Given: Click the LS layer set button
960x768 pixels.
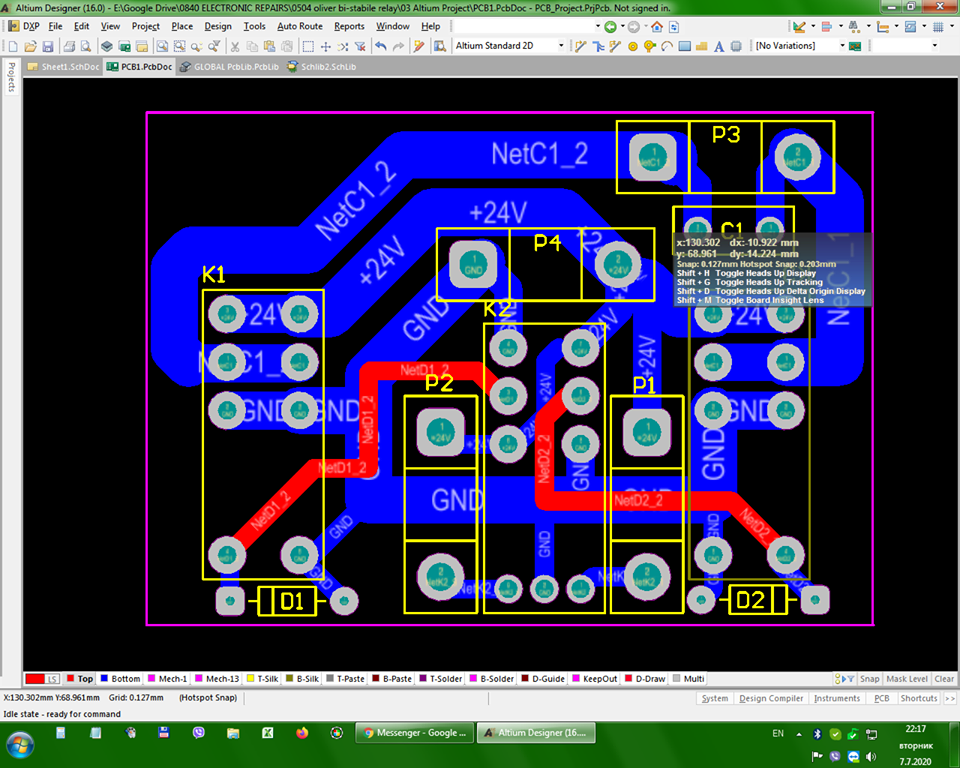Looking at the screenshot, I should tap(53, 679).
